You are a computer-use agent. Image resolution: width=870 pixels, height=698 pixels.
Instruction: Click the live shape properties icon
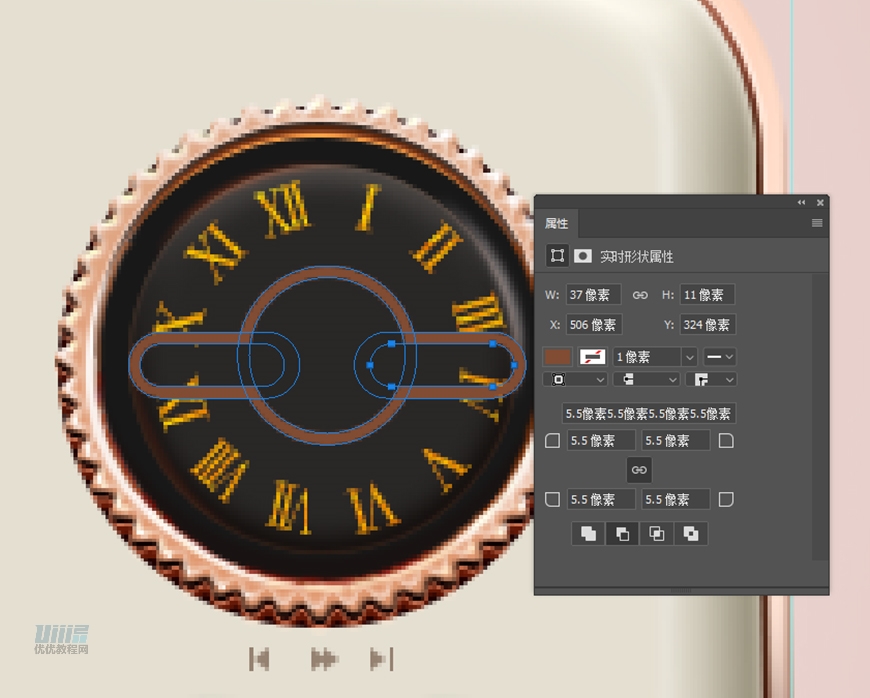(557, 256)
